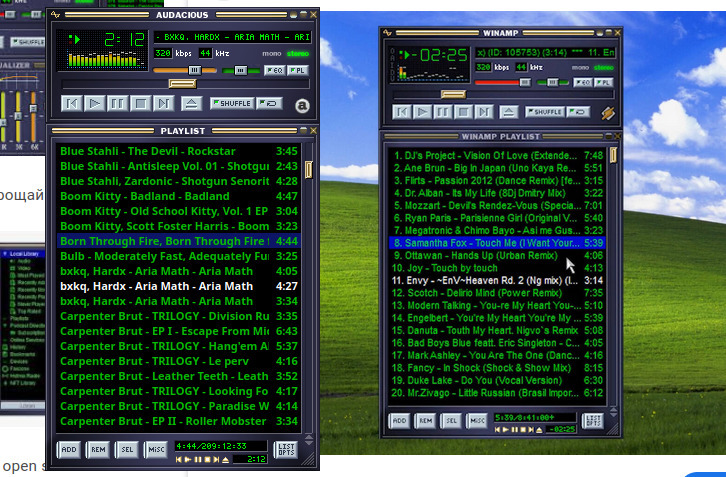Open LIST OPTS menu in Winamp playlist
726x477 pixels.
(594, 421)
